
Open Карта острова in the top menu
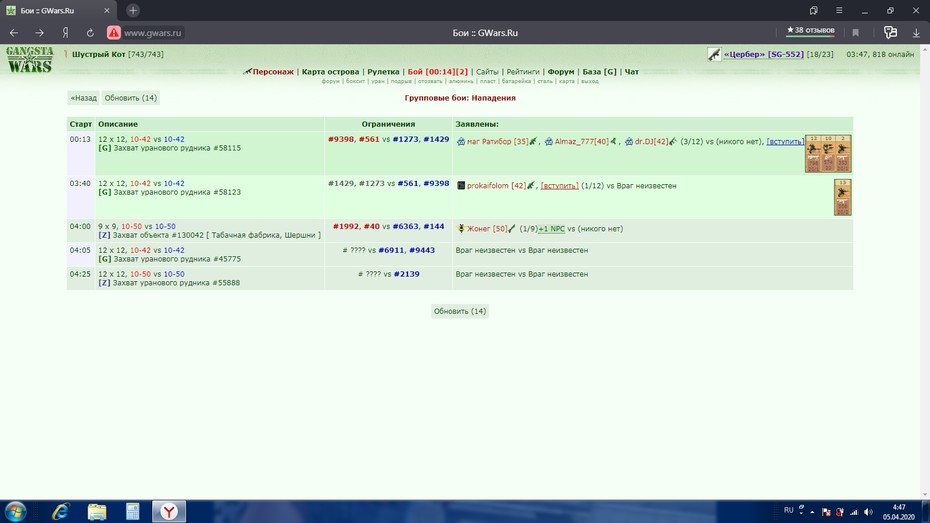click(330, 72)
